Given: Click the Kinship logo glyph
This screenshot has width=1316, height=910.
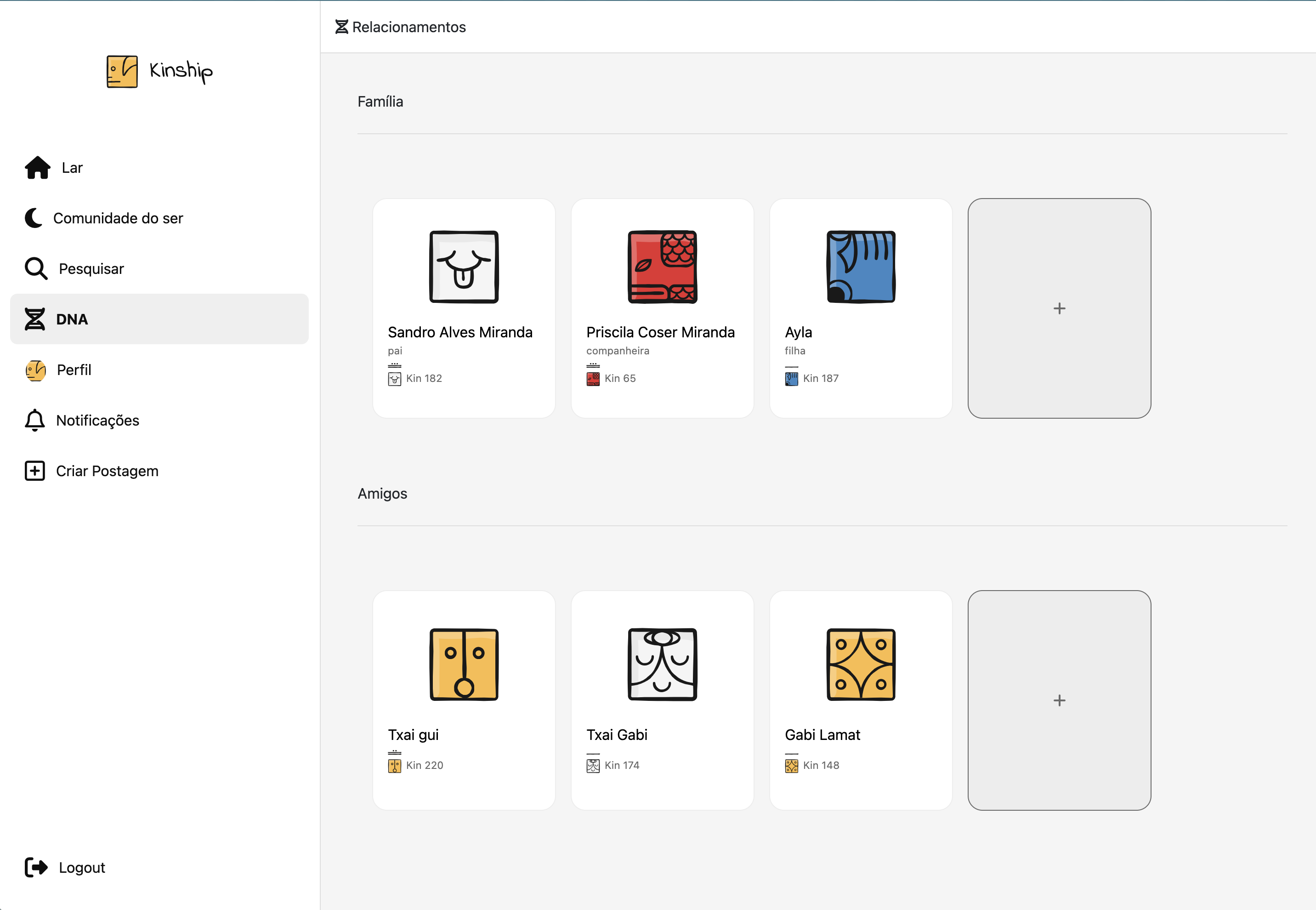Looking at the screenshot, I should (x=121, y=71).
